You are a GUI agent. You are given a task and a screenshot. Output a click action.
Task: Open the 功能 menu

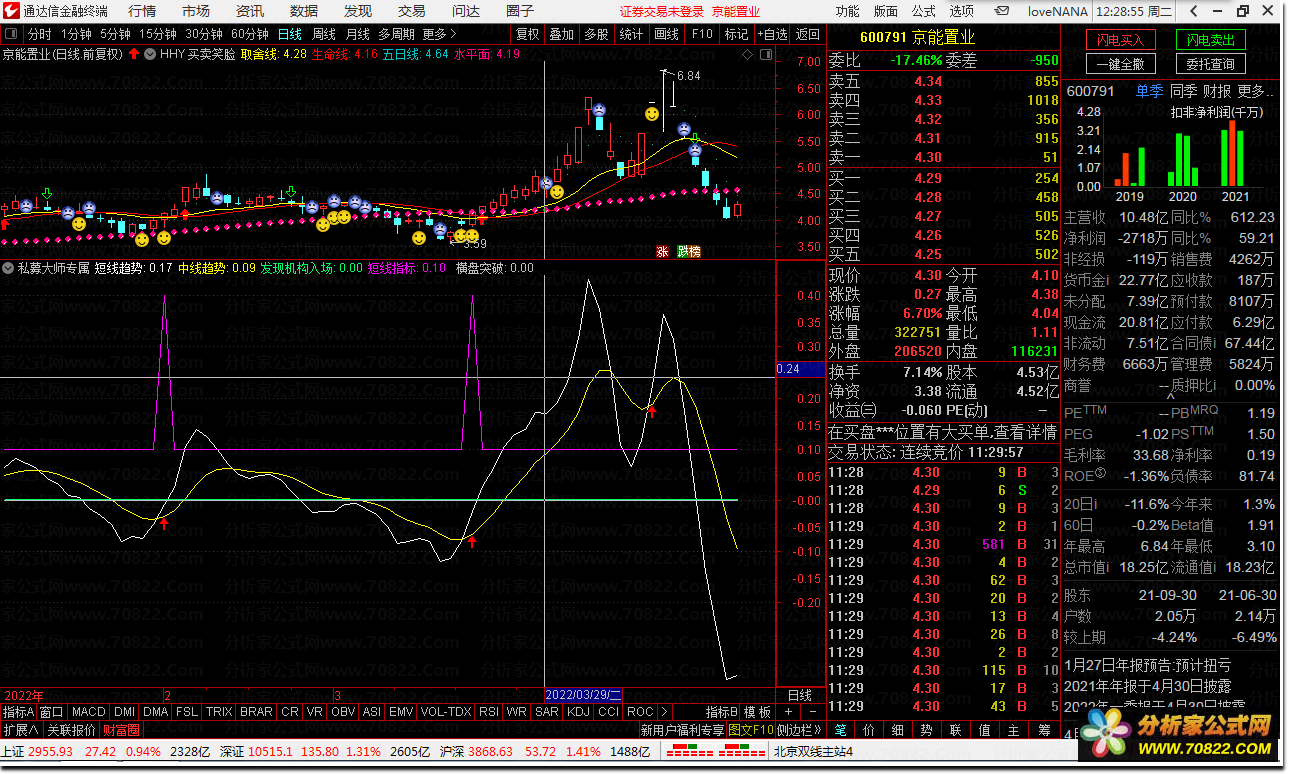coord(847,11)
